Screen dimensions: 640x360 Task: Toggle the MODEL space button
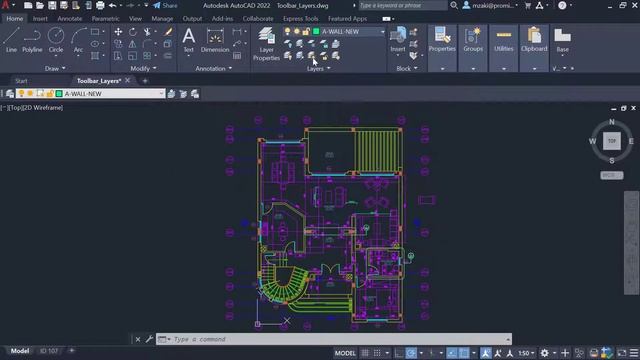[x=345, y=353]
